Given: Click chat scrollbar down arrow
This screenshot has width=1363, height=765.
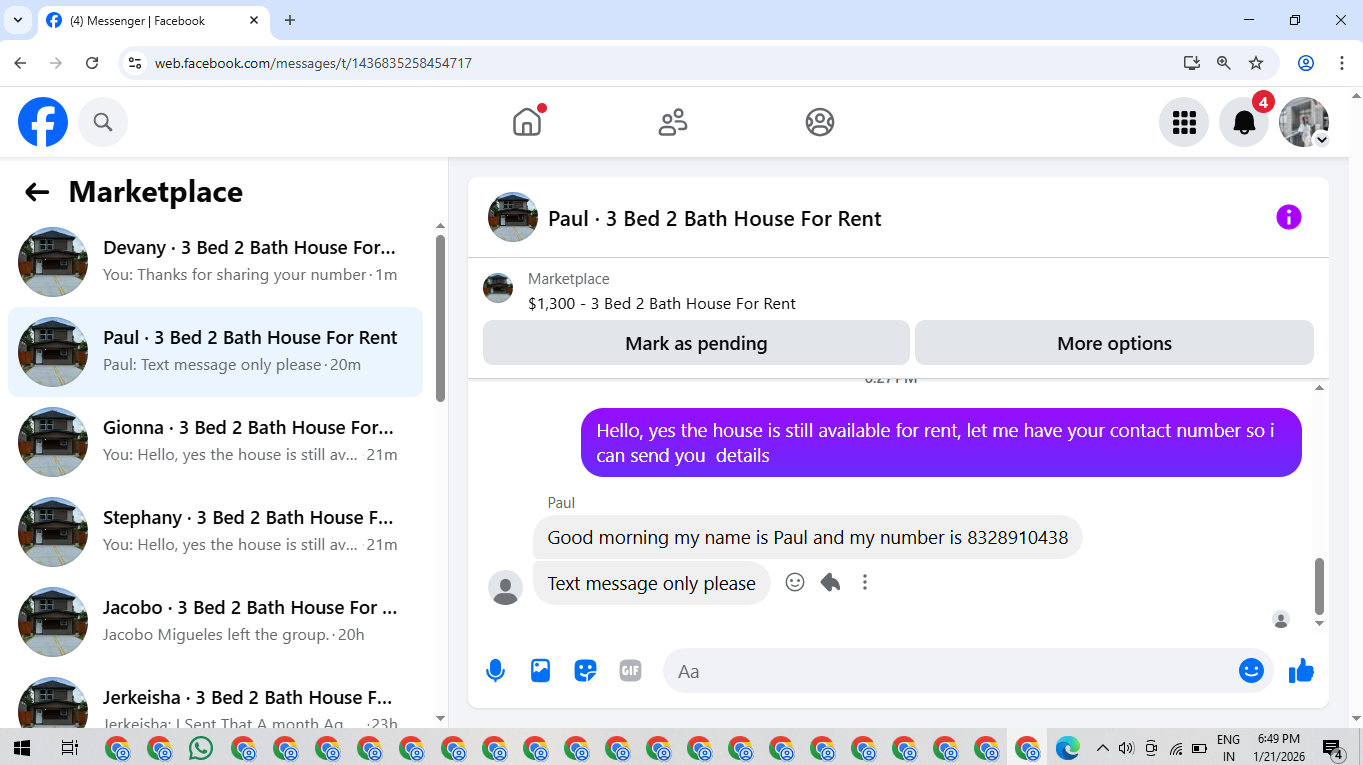Looking at the screenshot, I should tap(1319, 623).
